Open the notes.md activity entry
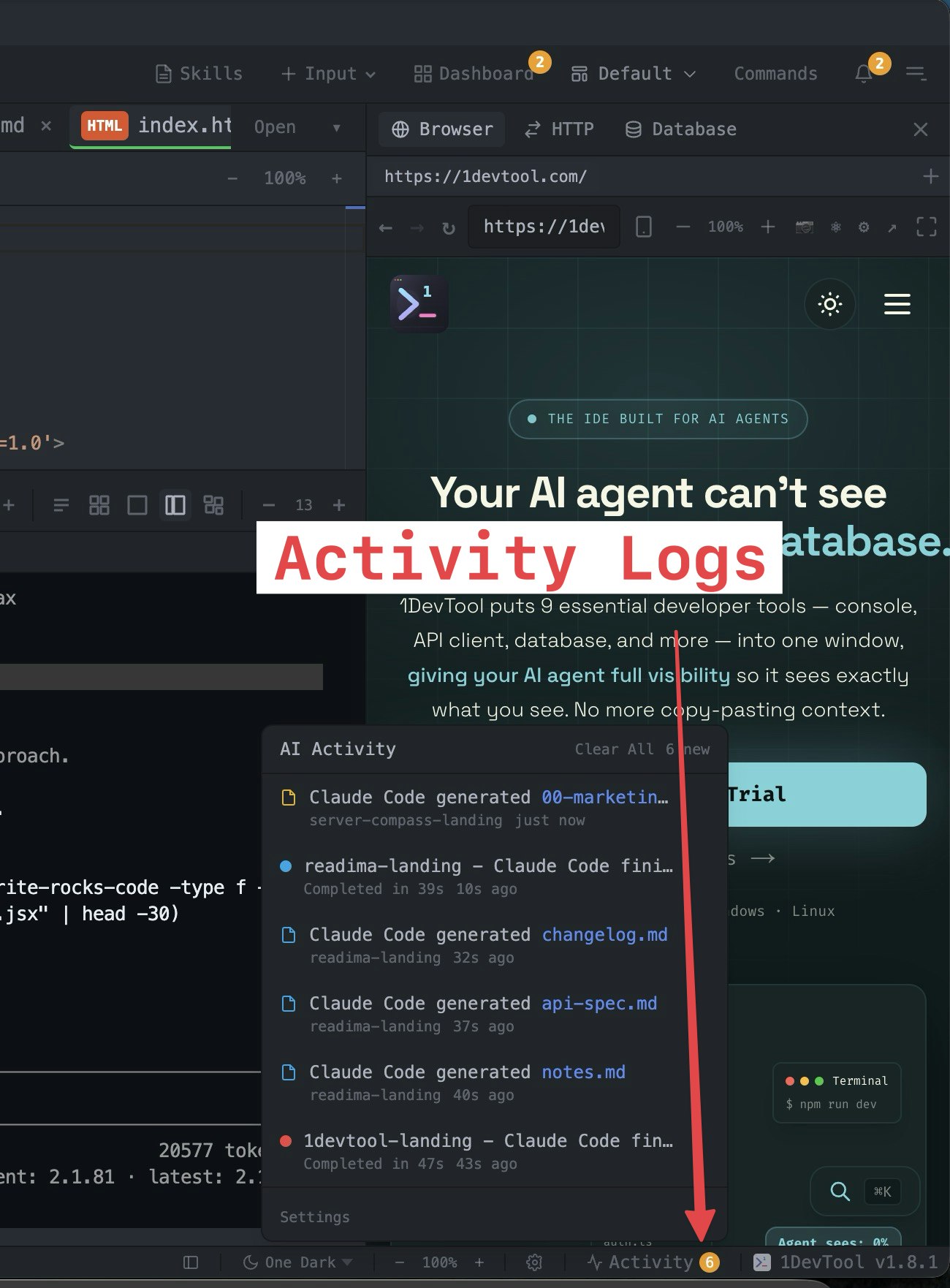 (495, 1083)
